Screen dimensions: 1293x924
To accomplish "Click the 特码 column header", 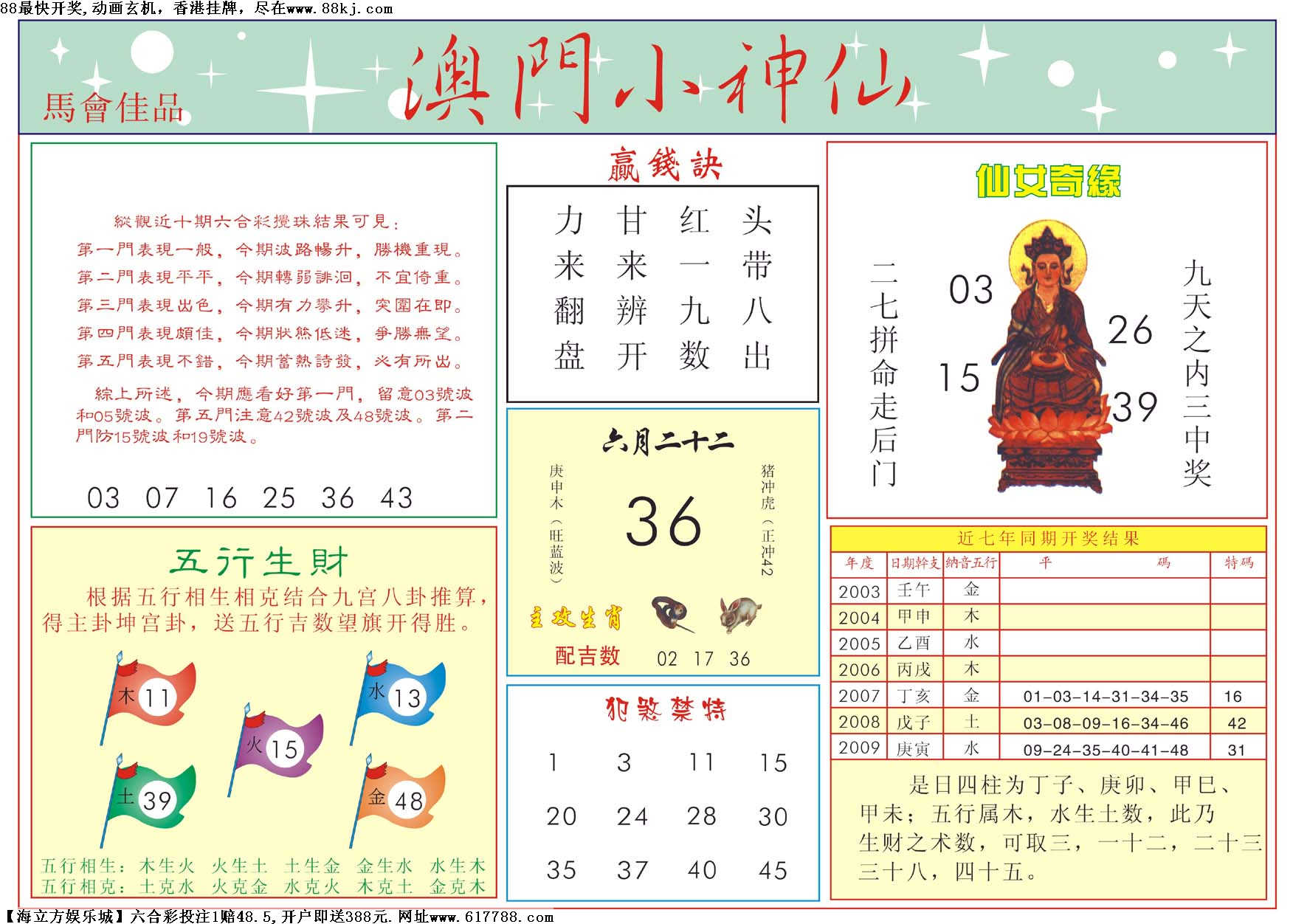I will [x=1238, y=563].
